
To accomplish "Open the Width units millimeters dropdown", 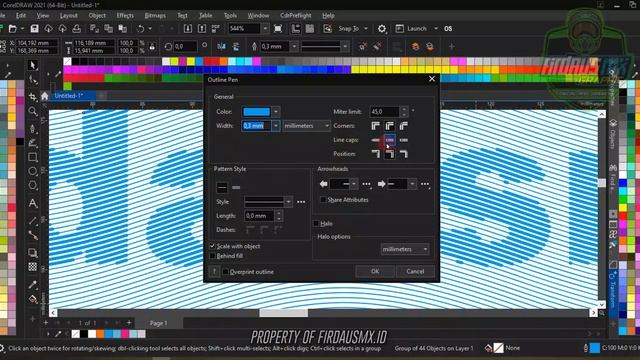I will point(306,126).
